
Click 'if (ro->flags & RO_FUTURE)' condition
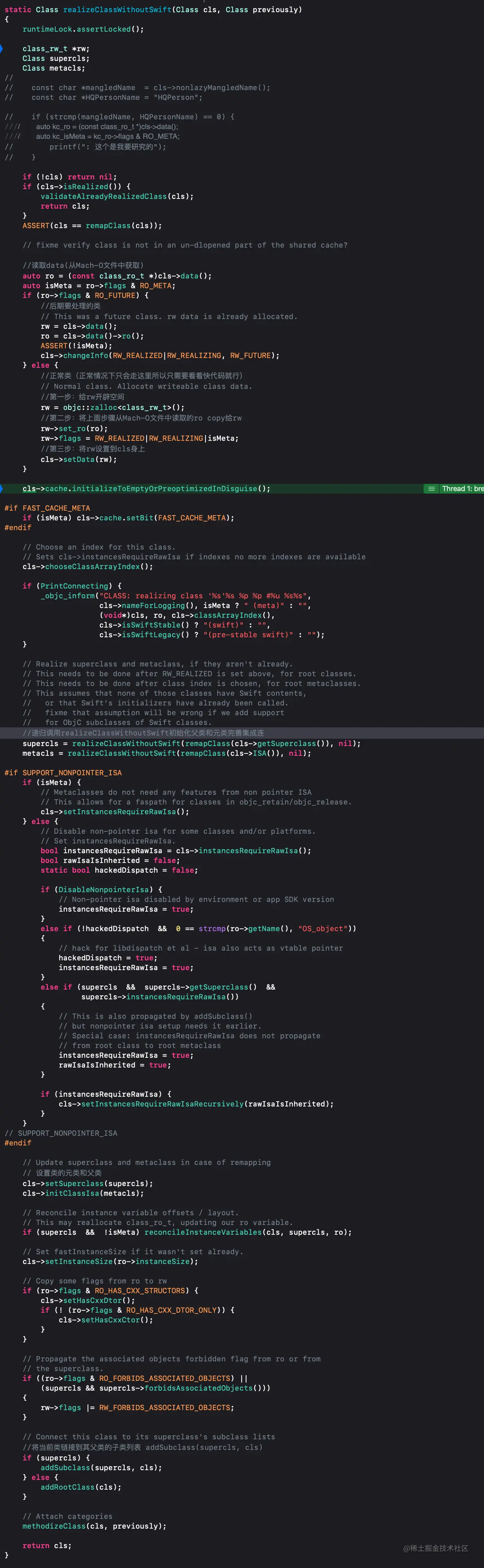click(x=85, y=295)
